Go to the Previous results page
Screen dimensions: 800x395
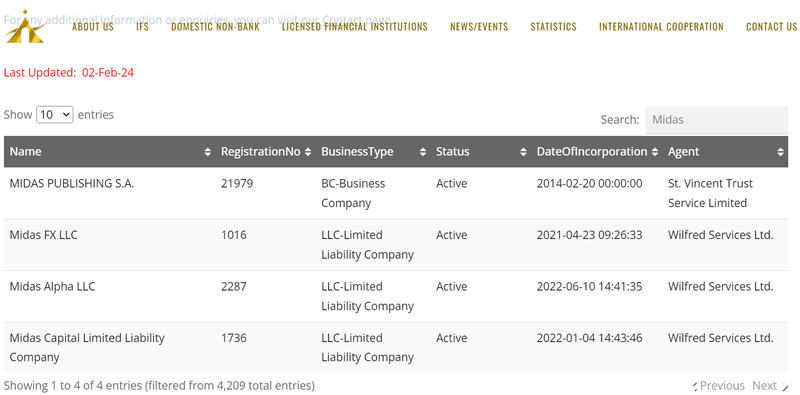[x=718, y=386]
